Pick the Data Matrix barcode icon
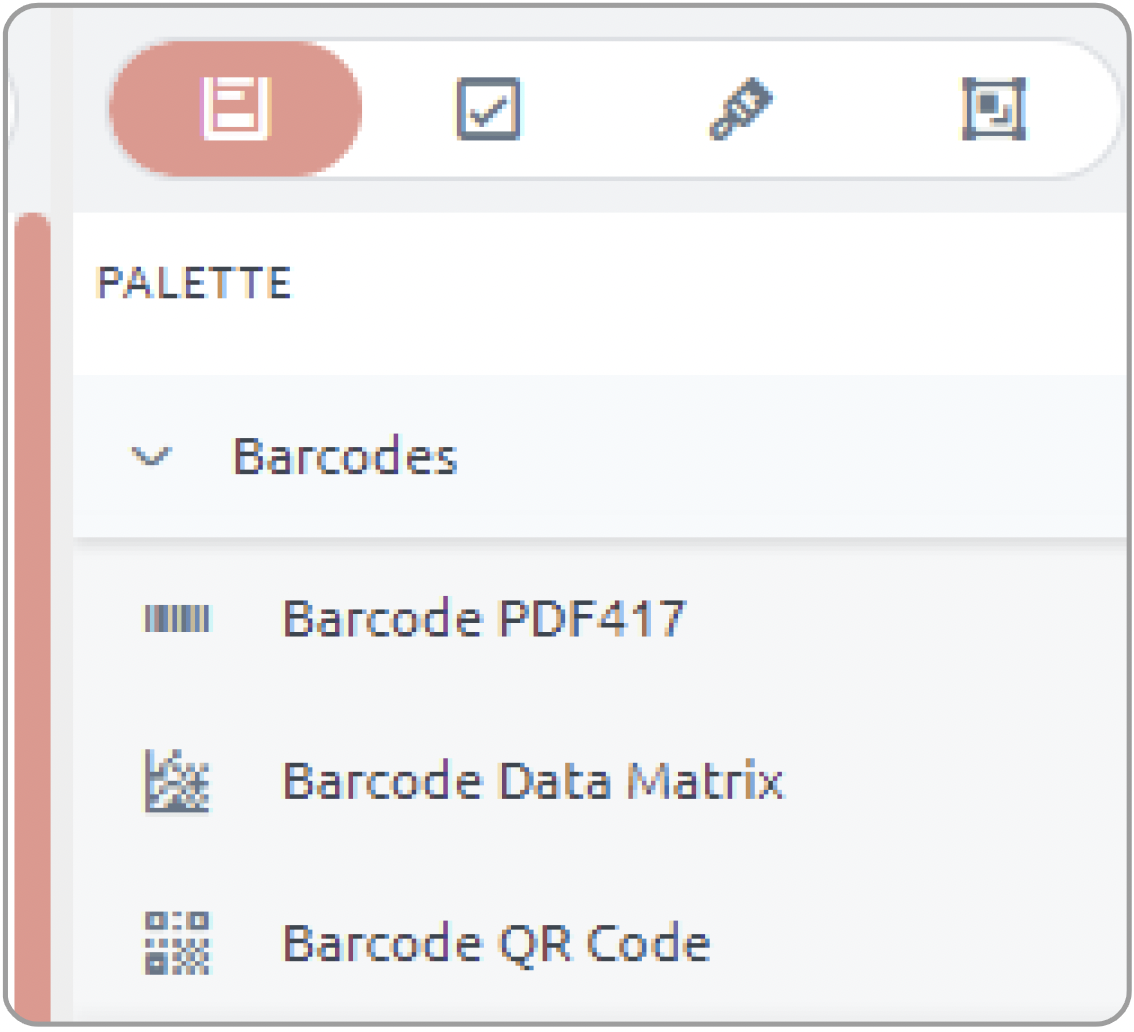This screenshot has height=1032, width=1134. coord(177,782)
